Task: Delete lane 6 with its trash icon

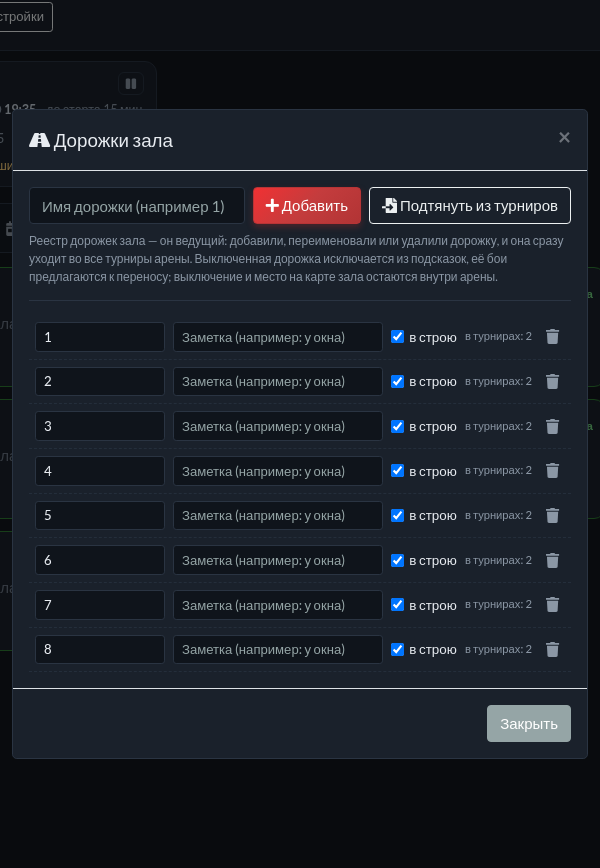Action: 552,560
